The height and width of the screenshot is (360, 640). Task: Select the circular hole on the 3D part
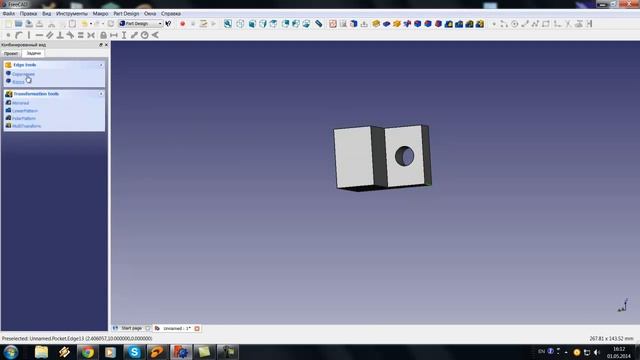[404, 156]
